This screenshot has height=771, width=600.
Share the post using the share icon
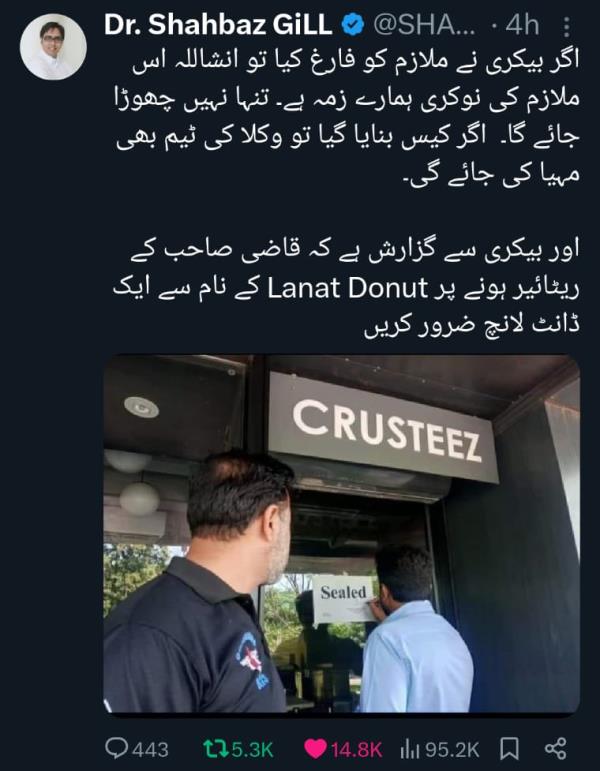point(556,748)
